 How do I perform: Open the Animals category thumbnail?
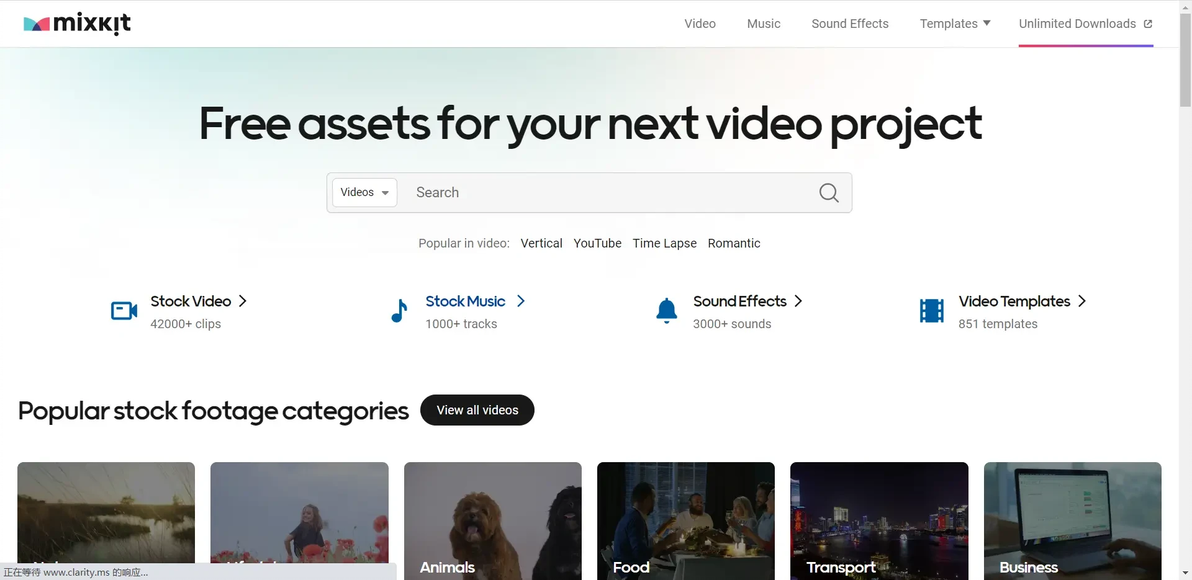coord(492,520)
